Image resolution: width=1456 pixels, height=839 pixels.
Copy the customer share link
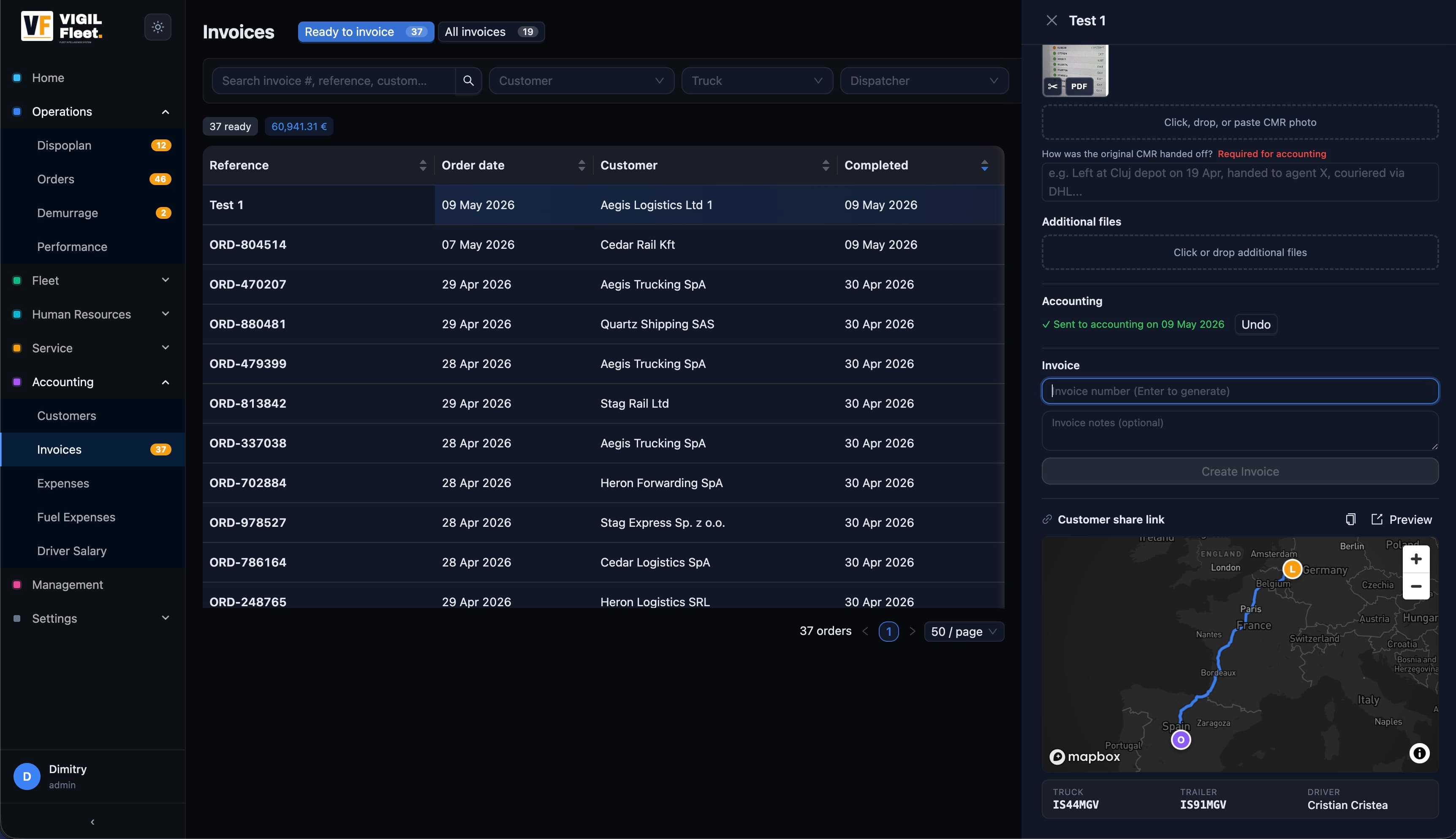point(1350,519)
